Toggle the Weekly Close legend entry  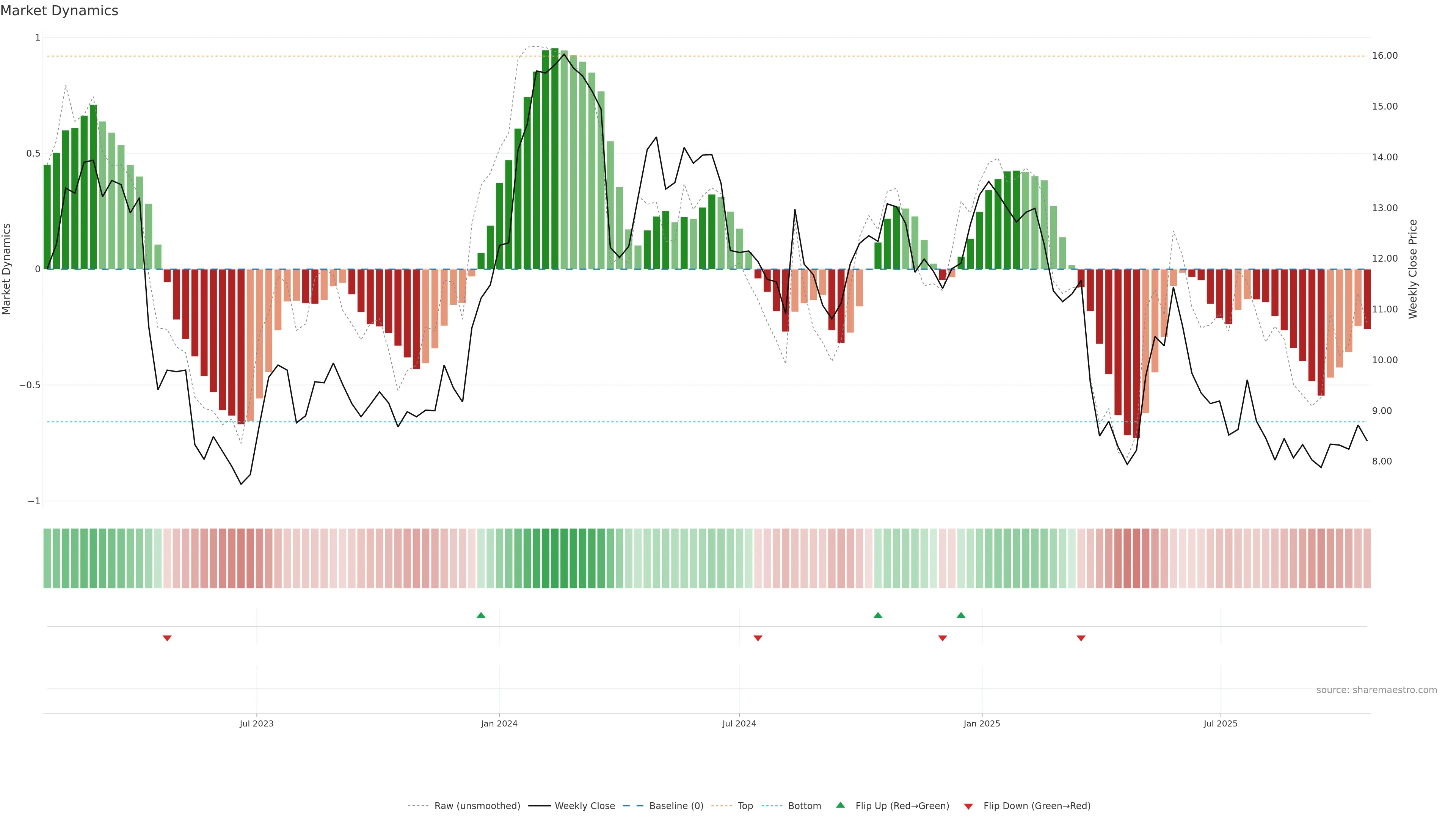click(x=584, y=806)
